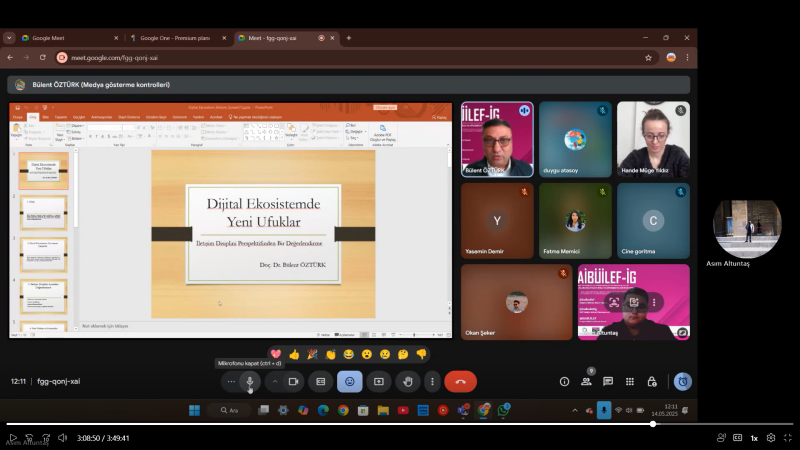800x450 pixels.
Task: Click Yasemin Demir participant tile
Action: (497, 221)
